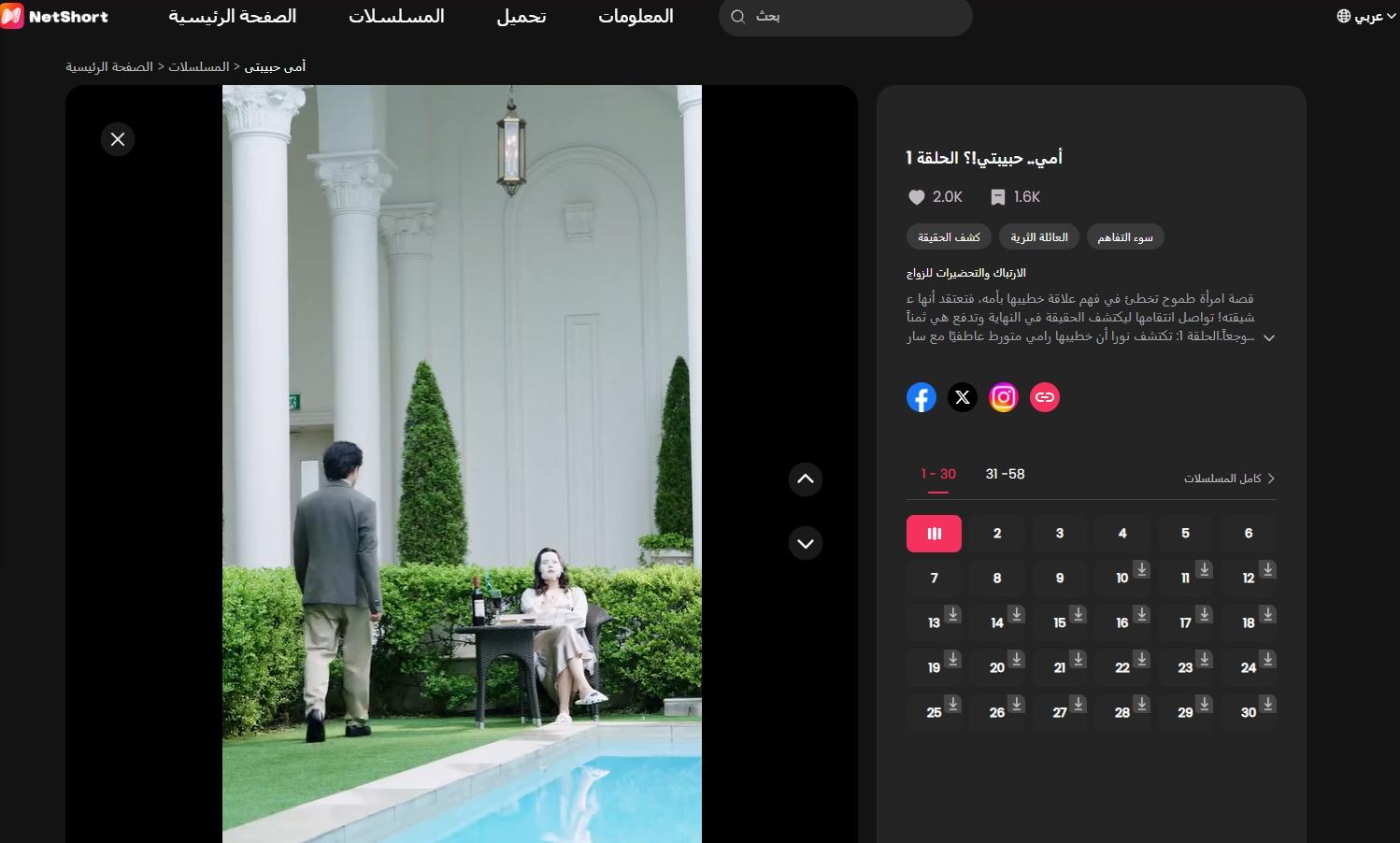Click the NetShort logo
The image size is (1400, 843).
point(54,16)
